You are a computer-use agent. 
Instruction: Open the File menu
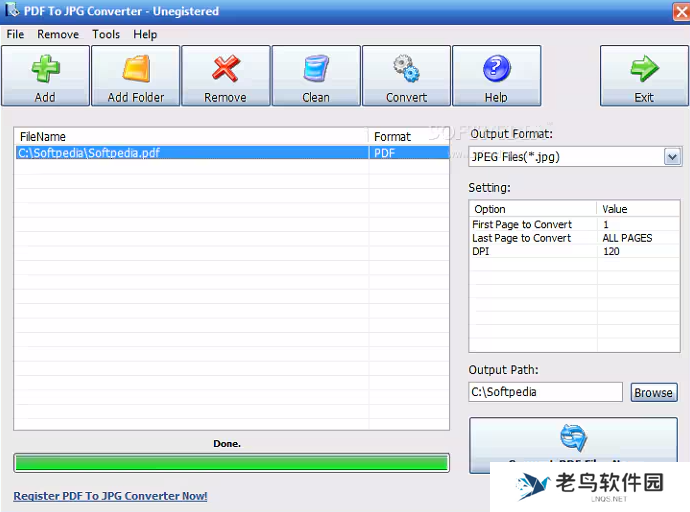(15, 34)
